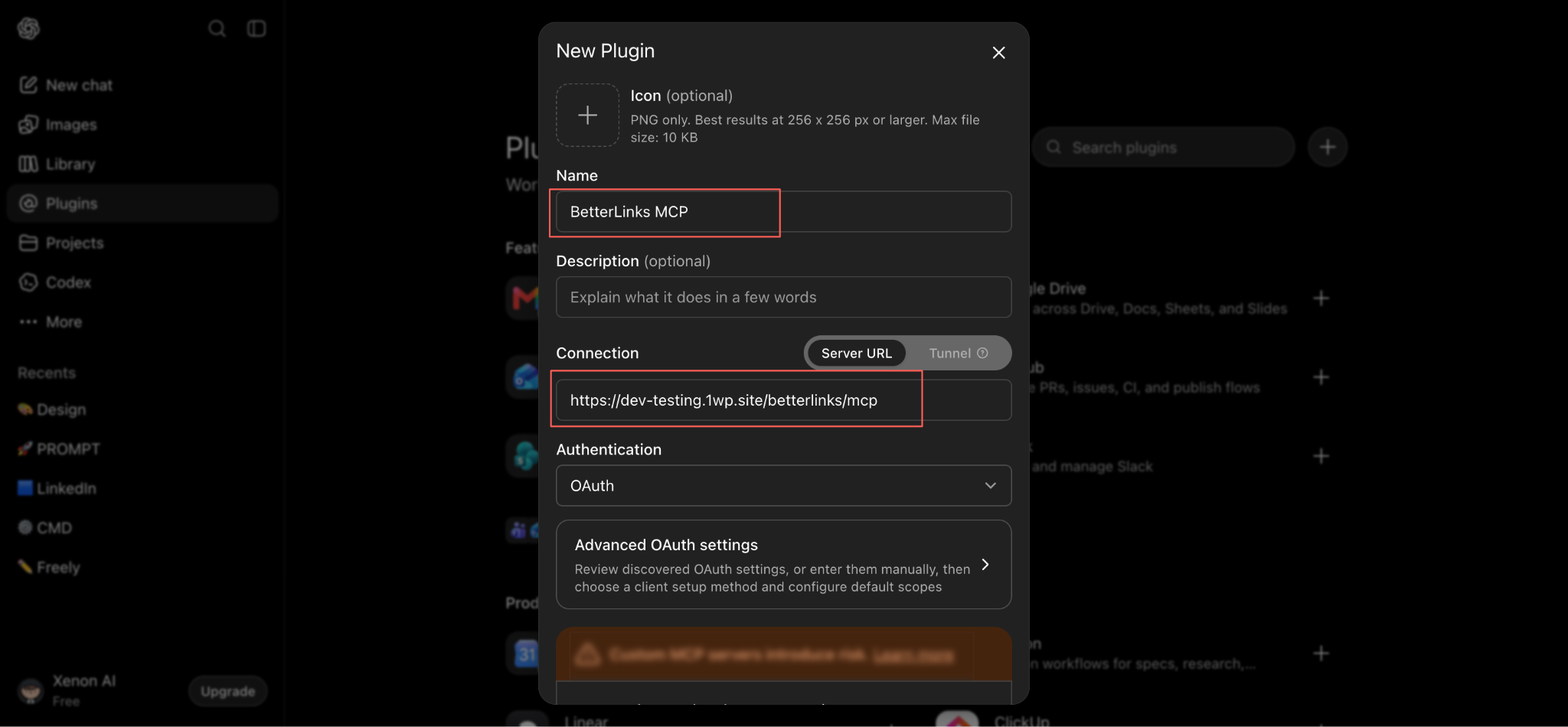Image resolution: width=1568 pixels, height=727 pixels.
Task: Open the Gmail plugin icon
Action: tap(524, 298)
